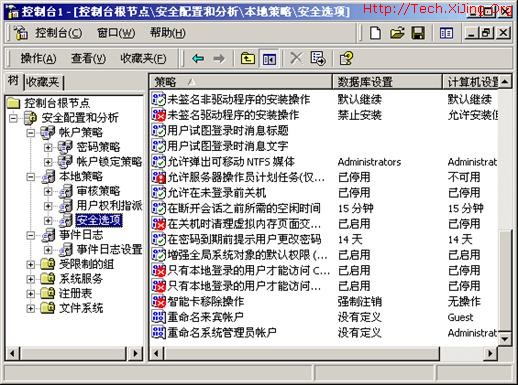Click the Export List toolbar icon
The height and width of the screenshot is (385, 518).
click(x=318, y=59)
